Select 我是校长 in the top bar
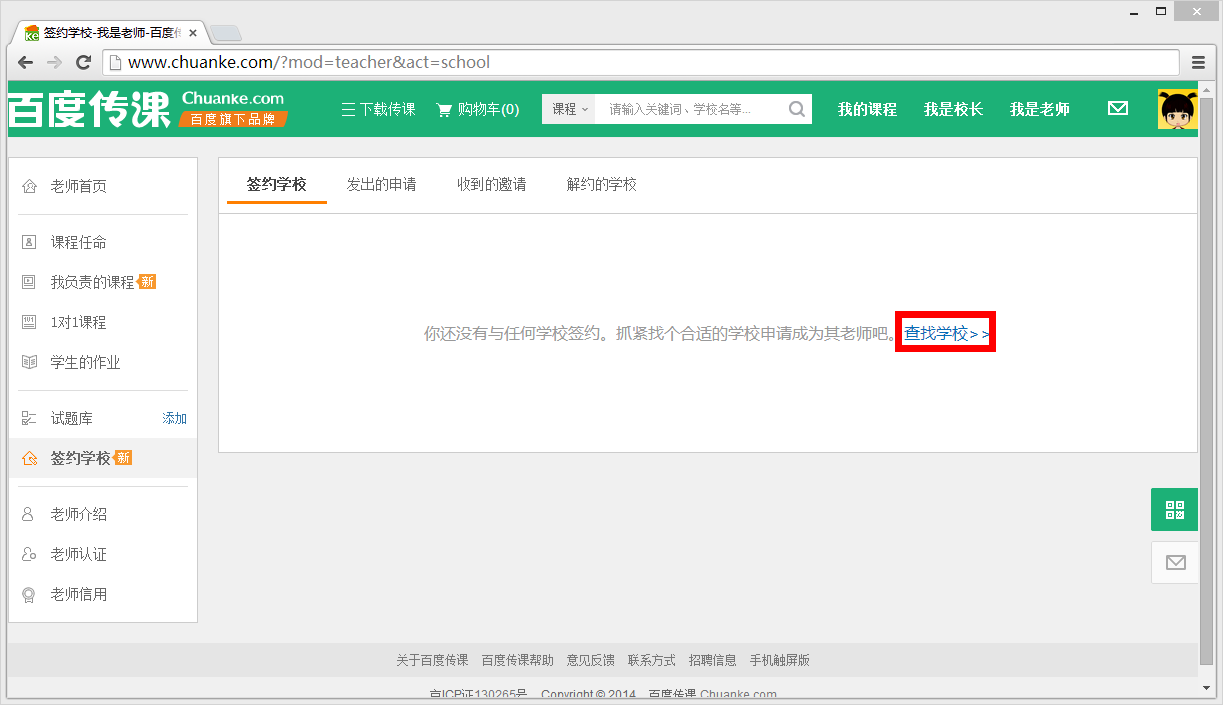The width and height of the screenshot is (1223, 705). point(953,109)
